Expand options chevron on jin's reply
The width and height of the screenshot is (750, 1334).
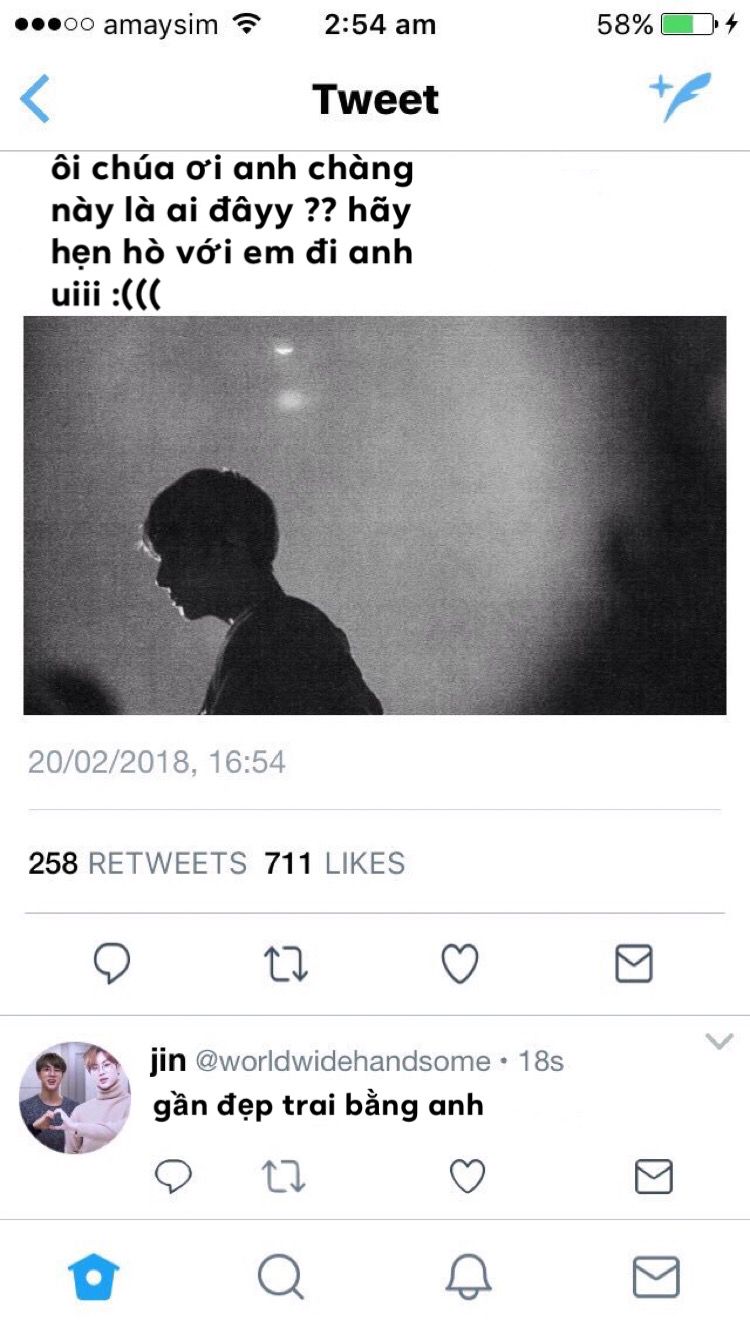click(x=719, y=1042)
